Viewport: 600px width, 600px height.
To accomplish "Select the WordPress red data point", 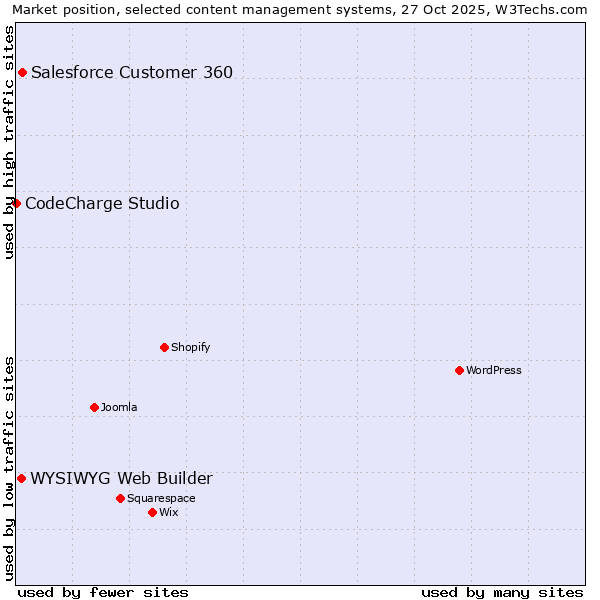I will (459, 370).
